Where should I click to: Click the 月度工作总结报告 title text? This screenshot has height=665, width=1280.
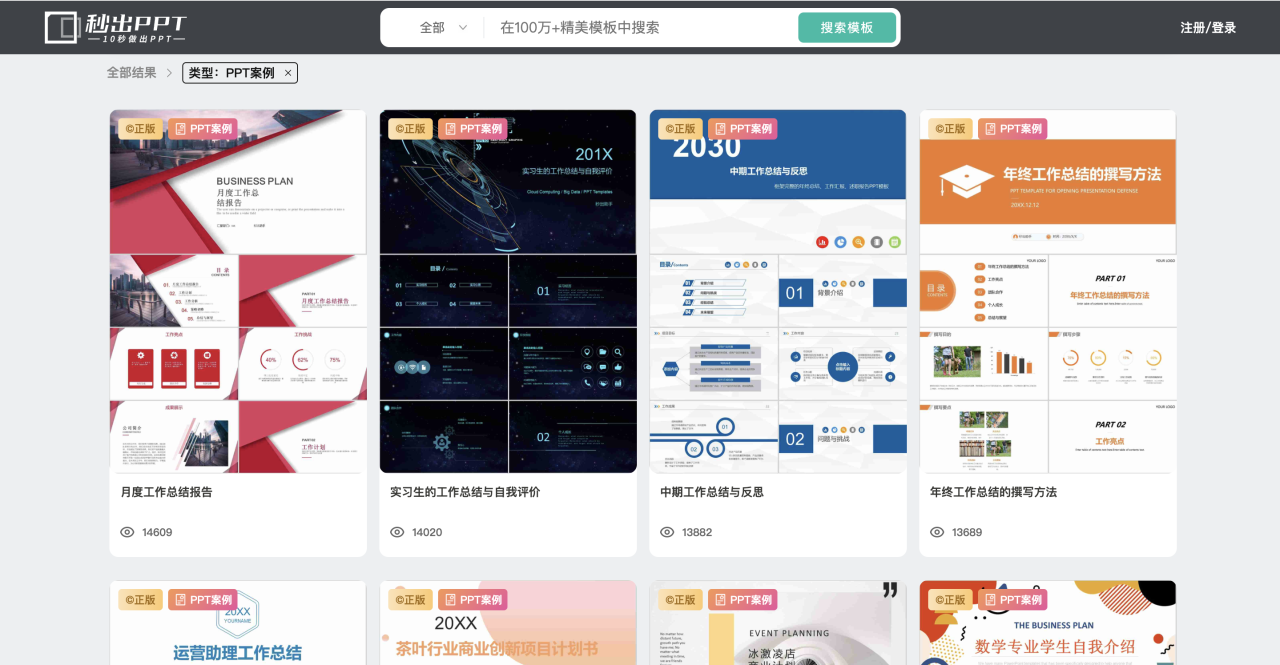tap(166, 492)
